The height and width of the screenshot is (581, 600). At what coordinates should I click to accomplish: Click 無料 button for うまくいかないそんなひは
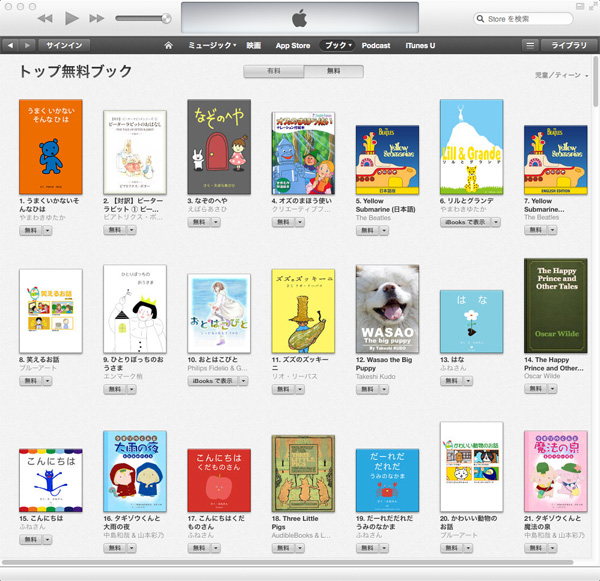pyautogui.click(x=31, y=230)
